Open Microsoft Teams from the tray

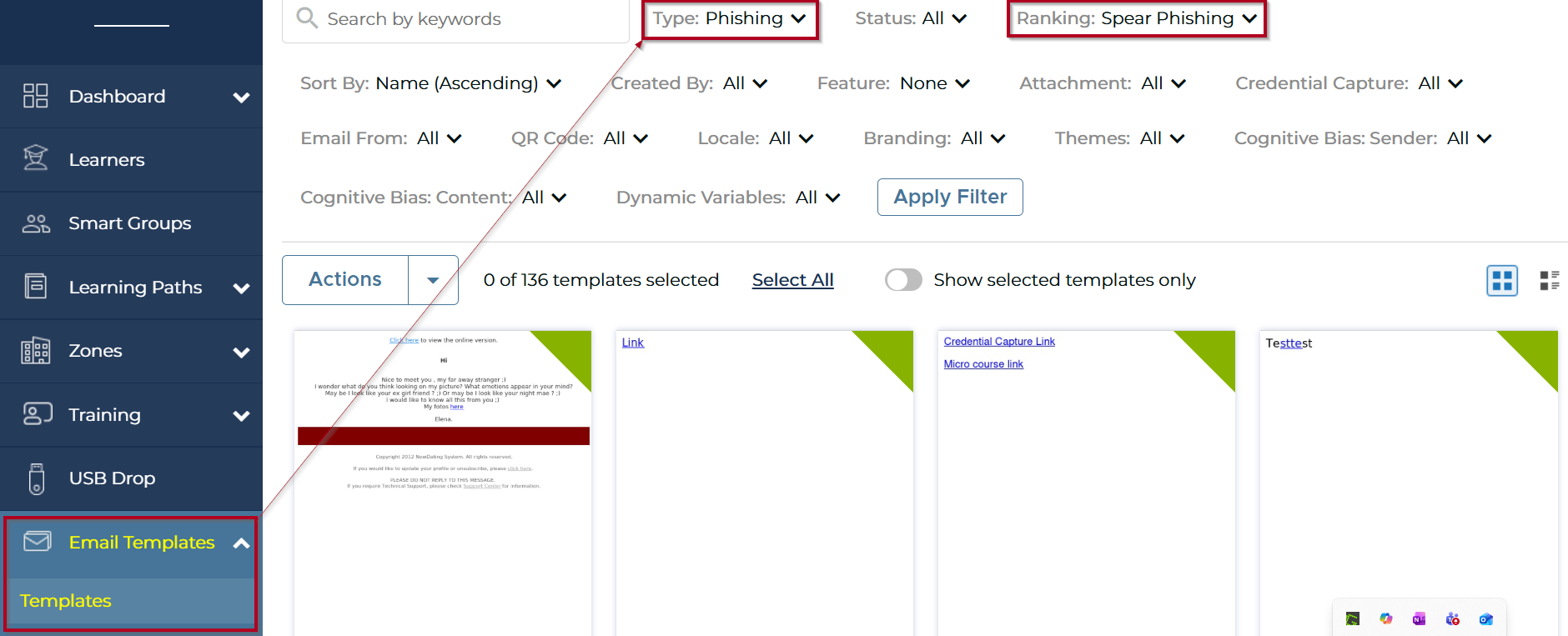tap(1452, 618)
